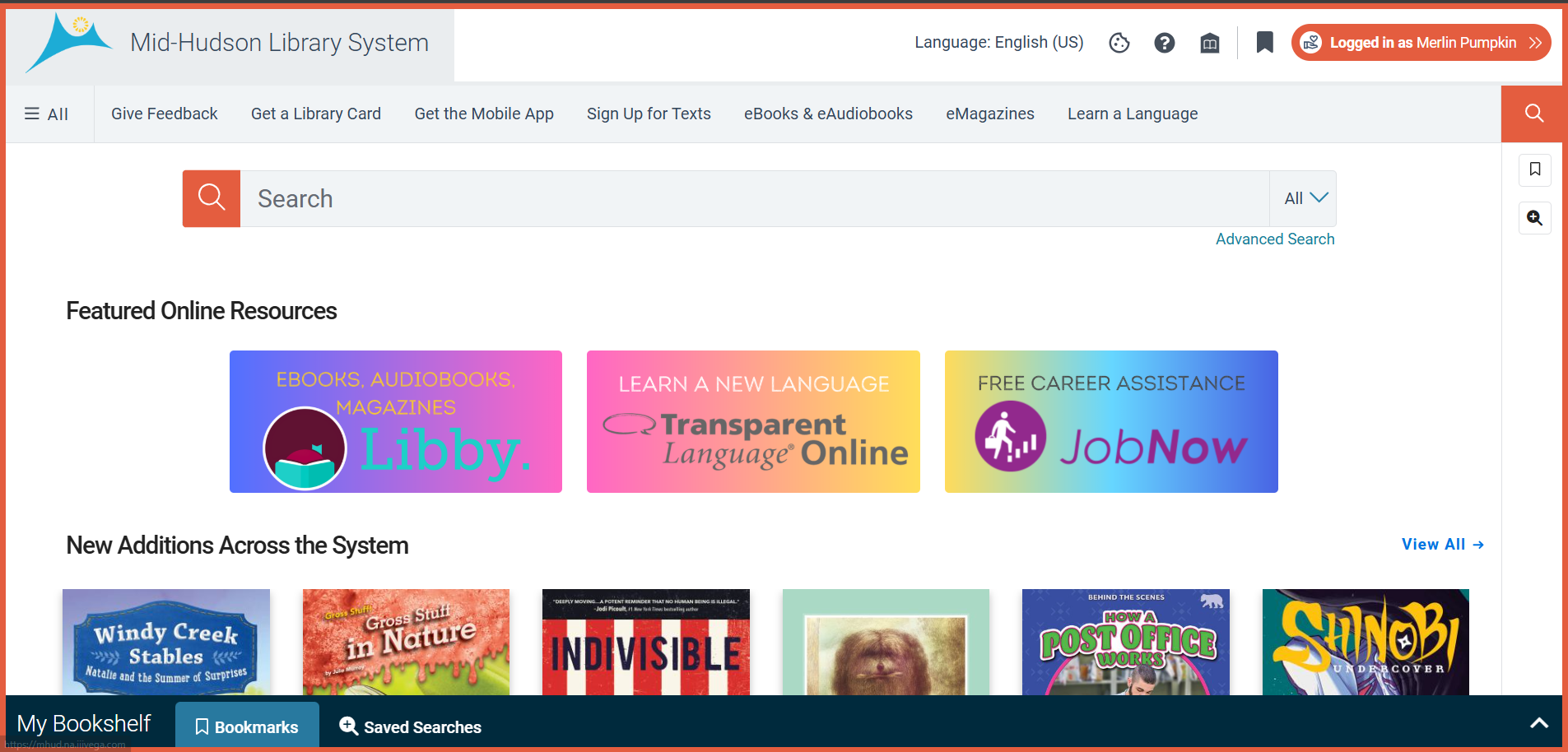This screenshot has width=1568, height=752.
Task: Open bookmarks from right sidebar icon
Action: [1535, 169]
